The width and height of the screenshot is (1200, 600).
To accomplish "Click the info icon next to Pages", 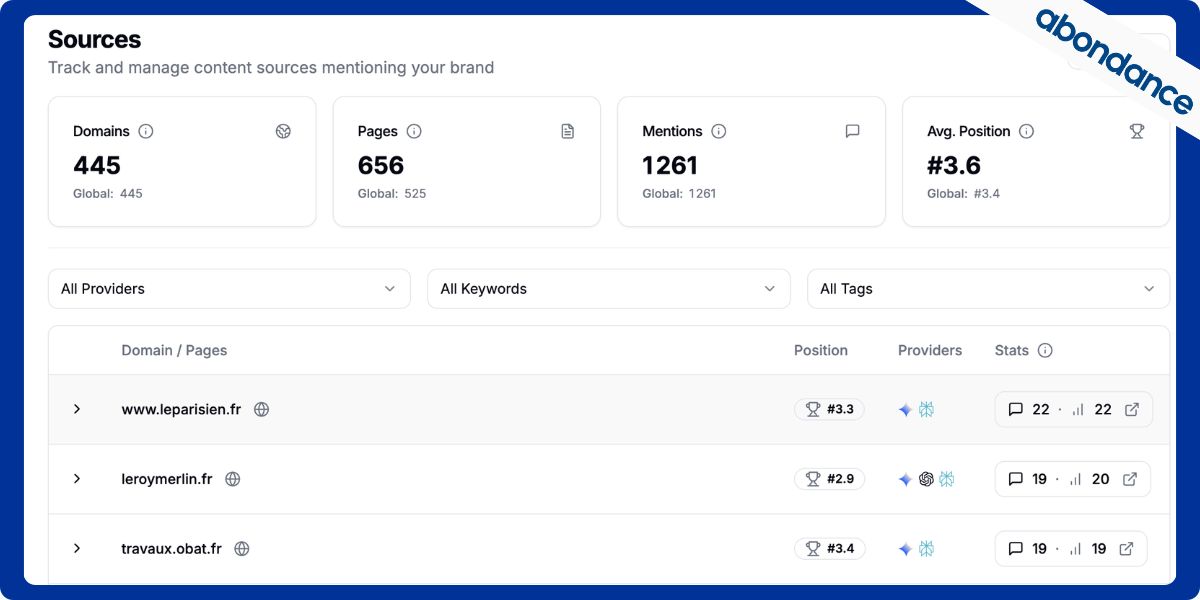I will 414,131.
